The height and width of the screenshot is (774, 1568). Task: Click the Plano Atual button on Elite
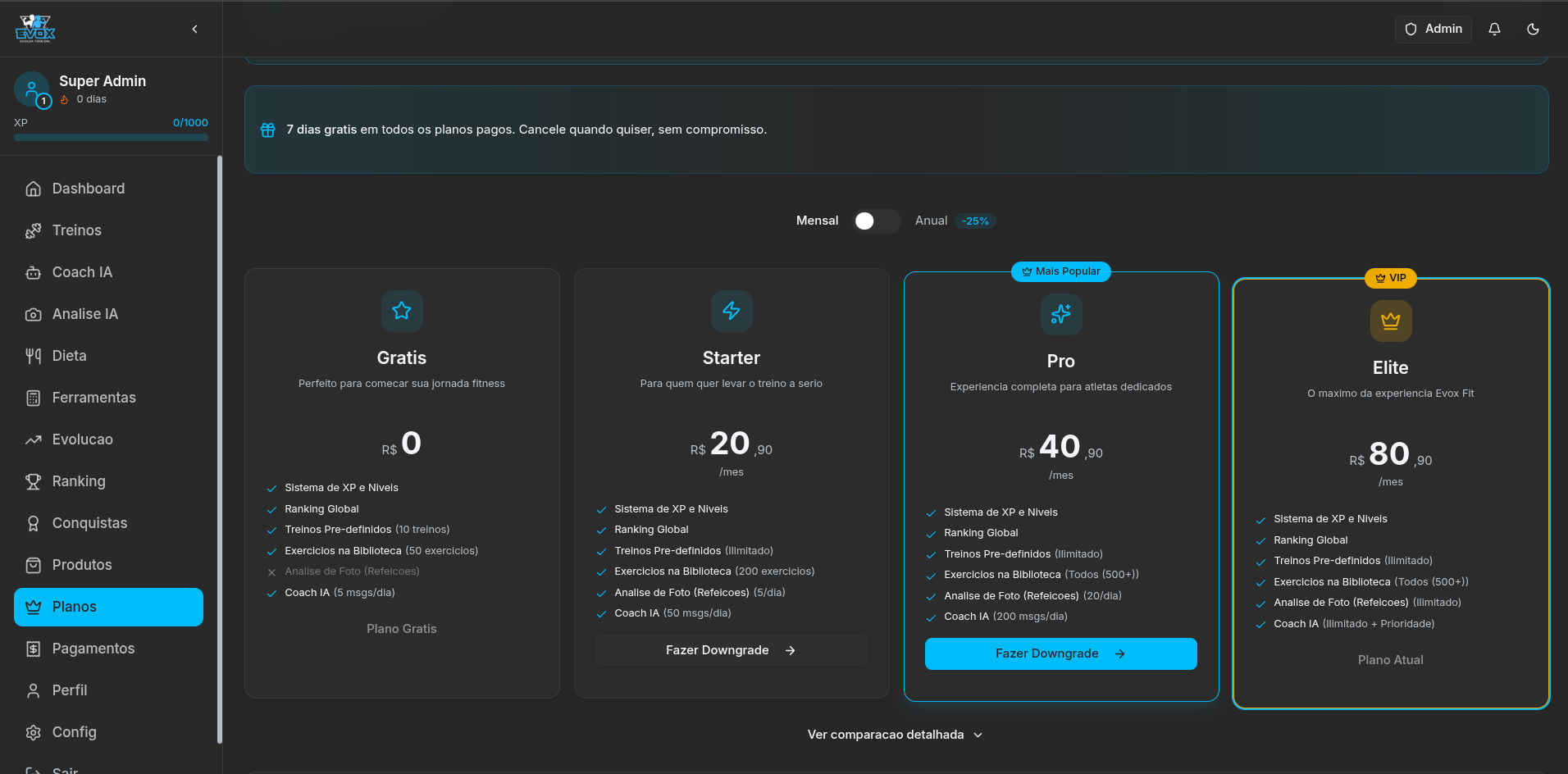pyautogui.click(x=1391, y=660)
